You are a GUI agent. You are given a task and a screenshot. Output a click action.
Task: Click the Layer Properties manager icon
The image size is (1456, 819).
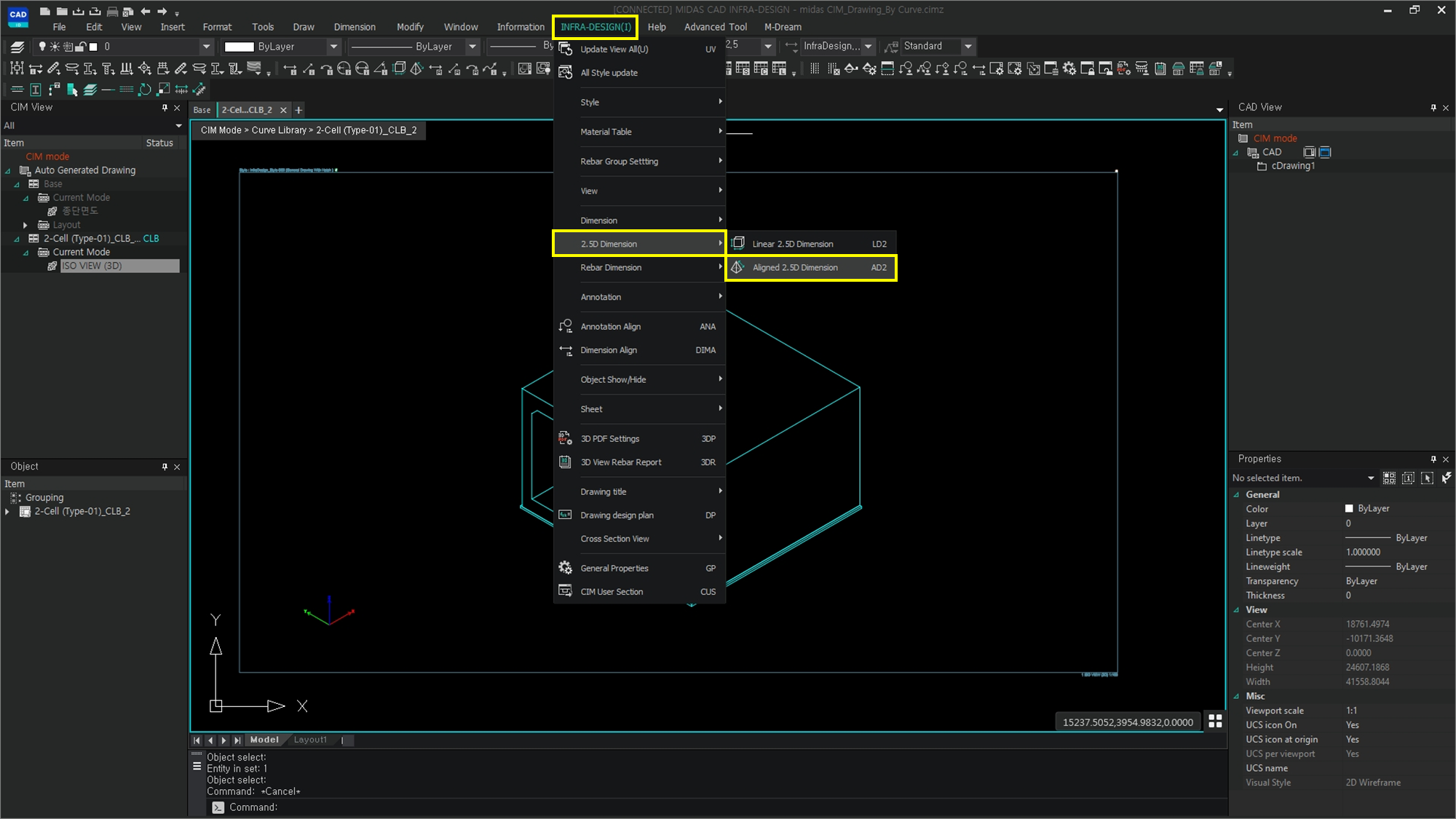point(17,47)
